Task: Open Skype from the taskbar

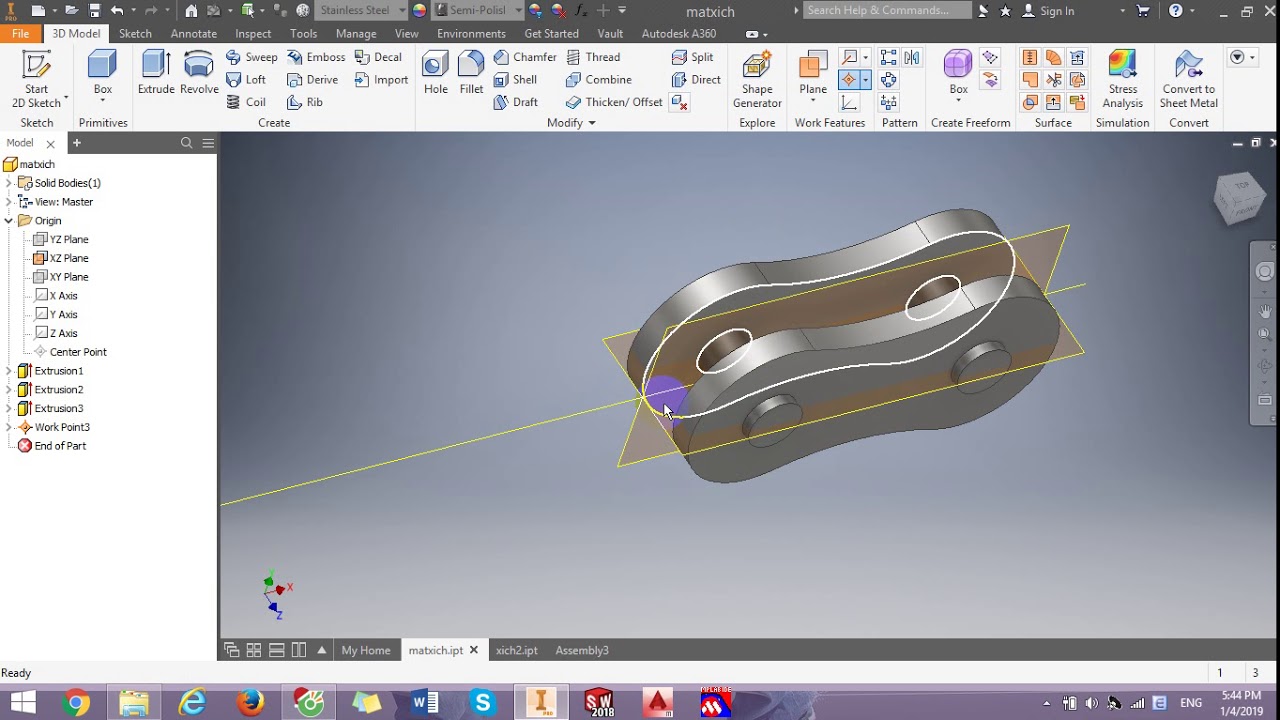Action: pyautogui.click(x=483, y=703)
